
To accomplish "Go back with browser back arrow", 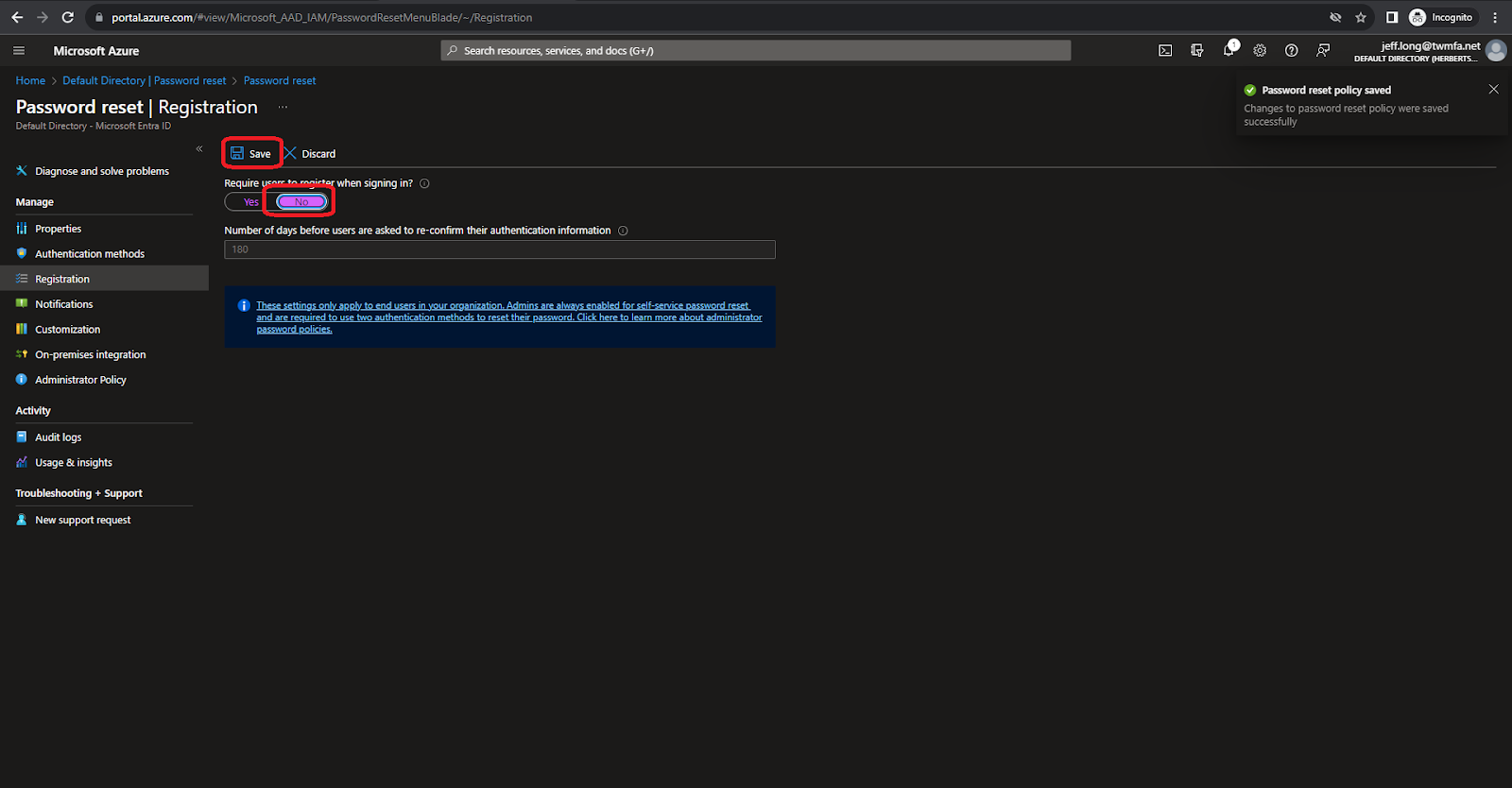I will point(17,17).
